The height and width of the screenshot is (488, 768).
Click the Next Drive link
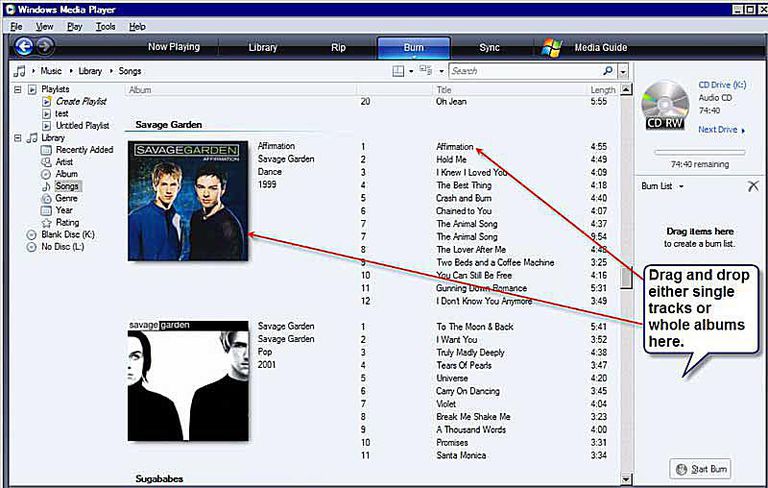721,130
